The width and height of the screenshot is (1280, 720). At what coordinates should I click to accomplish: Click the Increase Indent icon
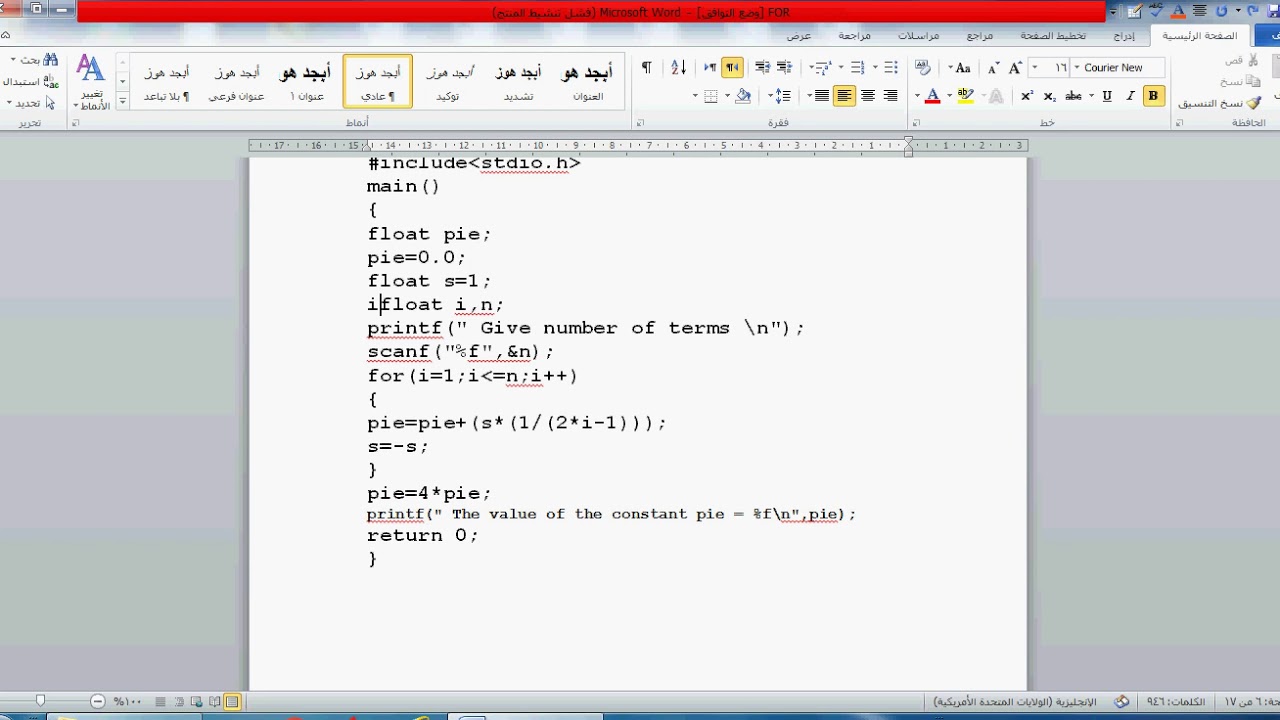(762, 68)
